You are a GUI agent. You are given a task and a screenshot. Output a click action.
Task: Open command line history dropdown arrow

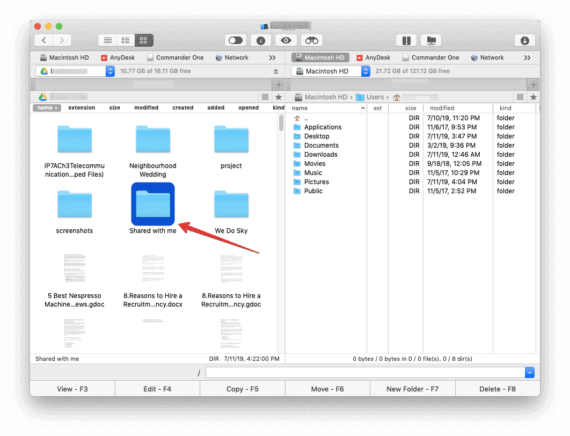coord(530,372)
